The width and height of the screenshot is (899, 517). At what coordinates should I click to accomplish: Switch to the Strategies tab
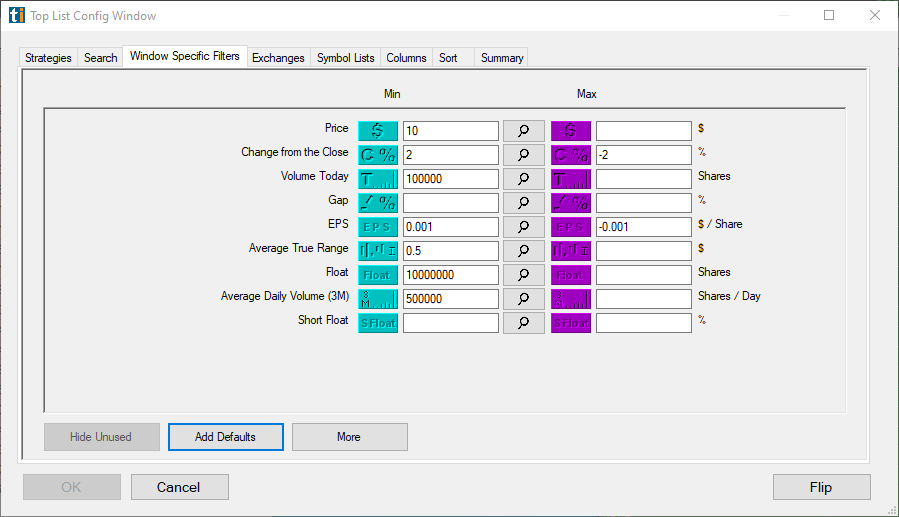[48, 58]
